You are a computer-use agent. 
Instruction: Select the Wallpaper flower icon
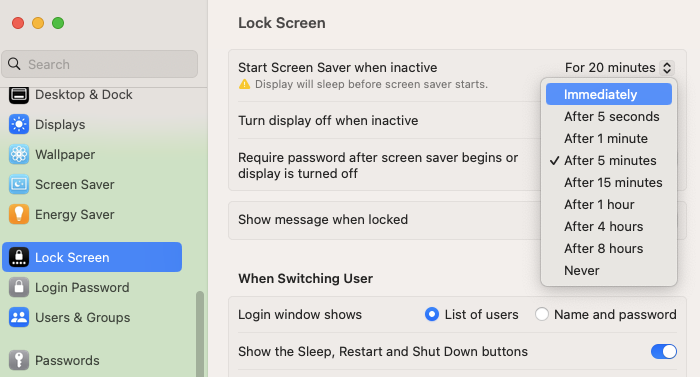click(x=19, y=154)
